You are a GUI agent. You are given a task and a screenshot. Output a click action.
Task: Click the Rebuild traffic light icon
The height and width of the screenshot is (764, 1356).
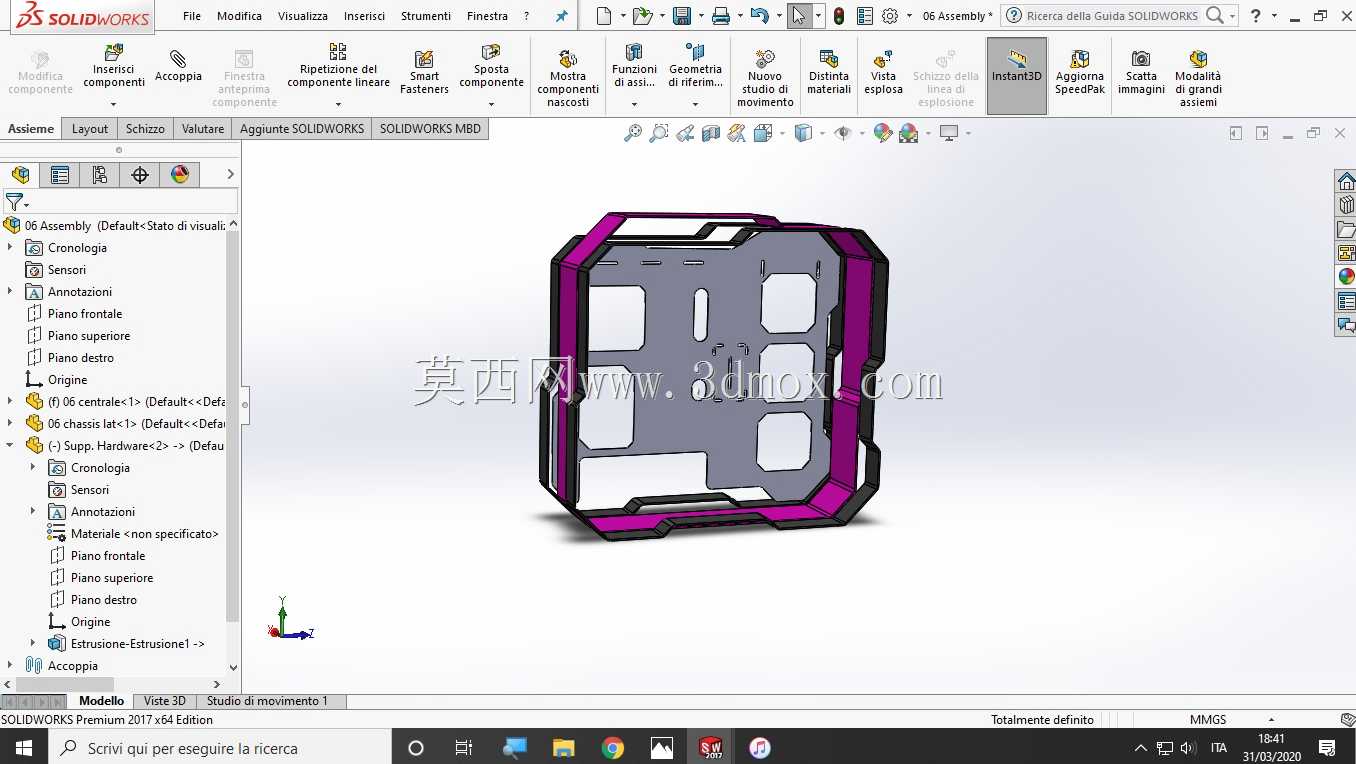pos(838,16)
